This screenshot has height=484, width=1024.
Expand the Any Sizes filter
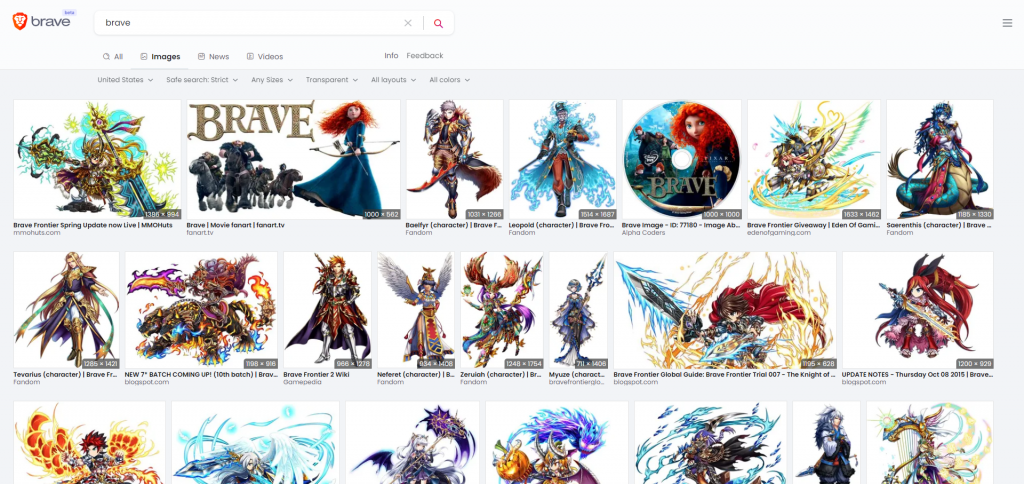(273, 80)
